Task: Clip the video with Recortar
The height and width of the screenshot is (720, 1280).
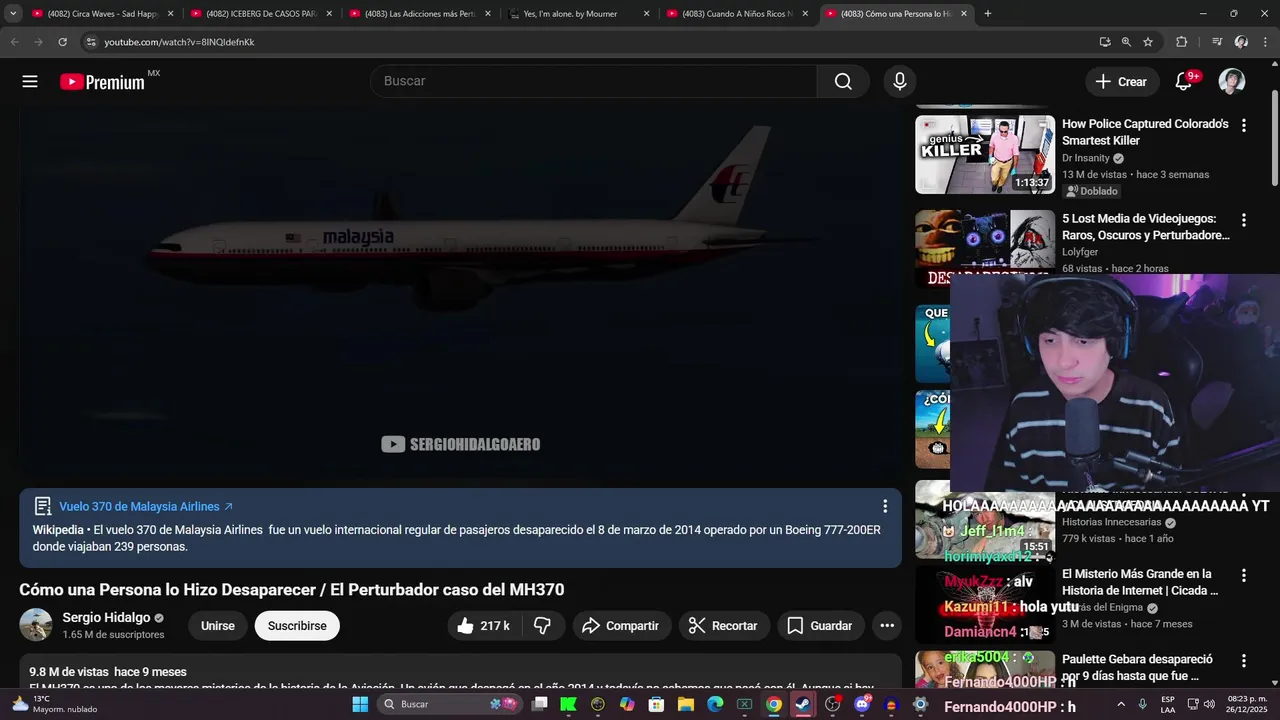Action: [724, 626]
